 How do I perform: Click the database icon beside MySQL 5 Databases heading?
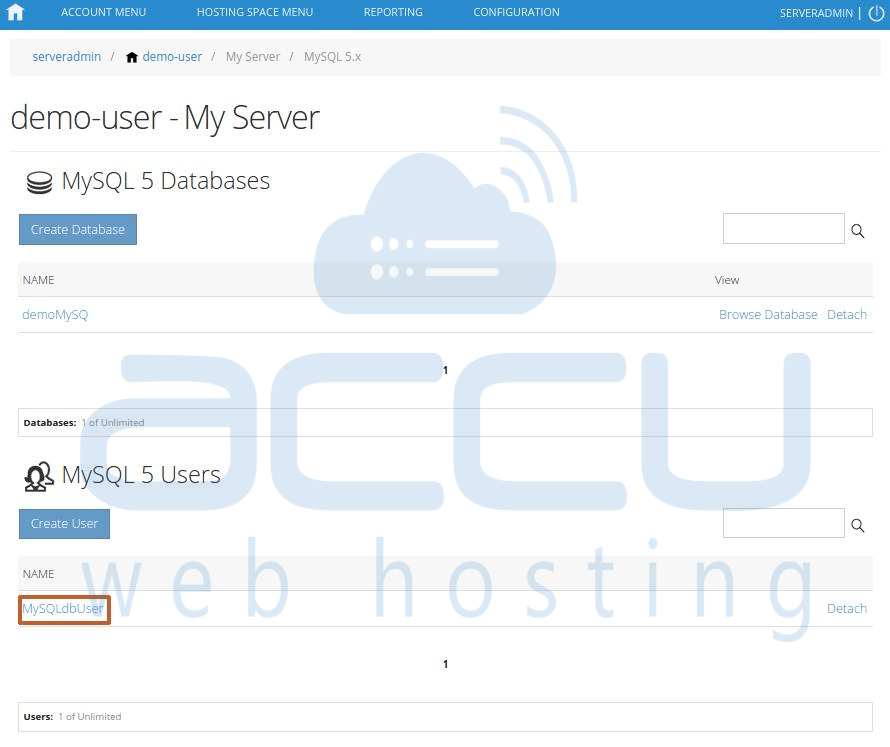click(38, 182)
